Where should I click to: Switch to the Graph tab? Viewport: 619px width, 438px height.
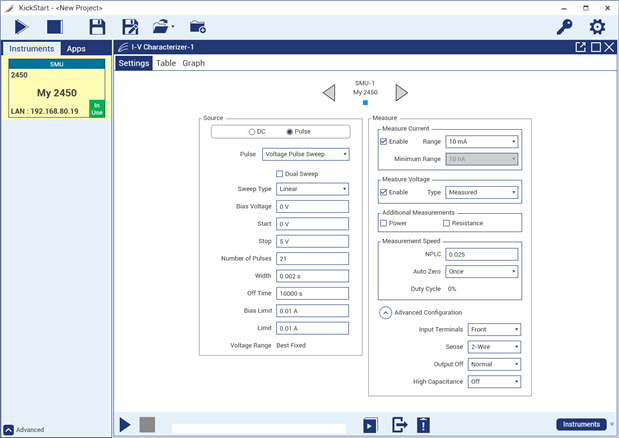click(x=193, y=63)
